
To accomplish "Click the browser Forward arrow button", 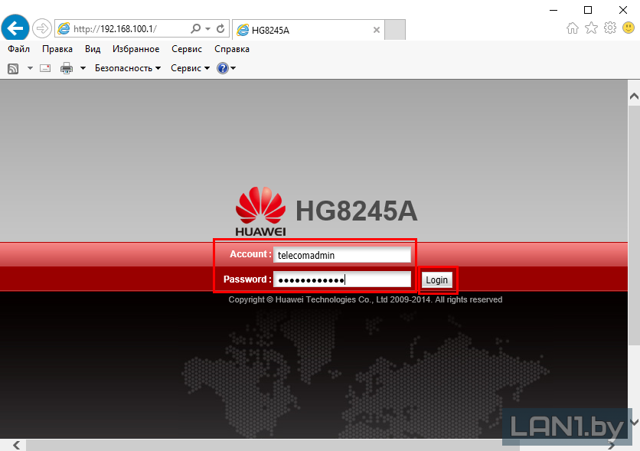I will (42, 29).
